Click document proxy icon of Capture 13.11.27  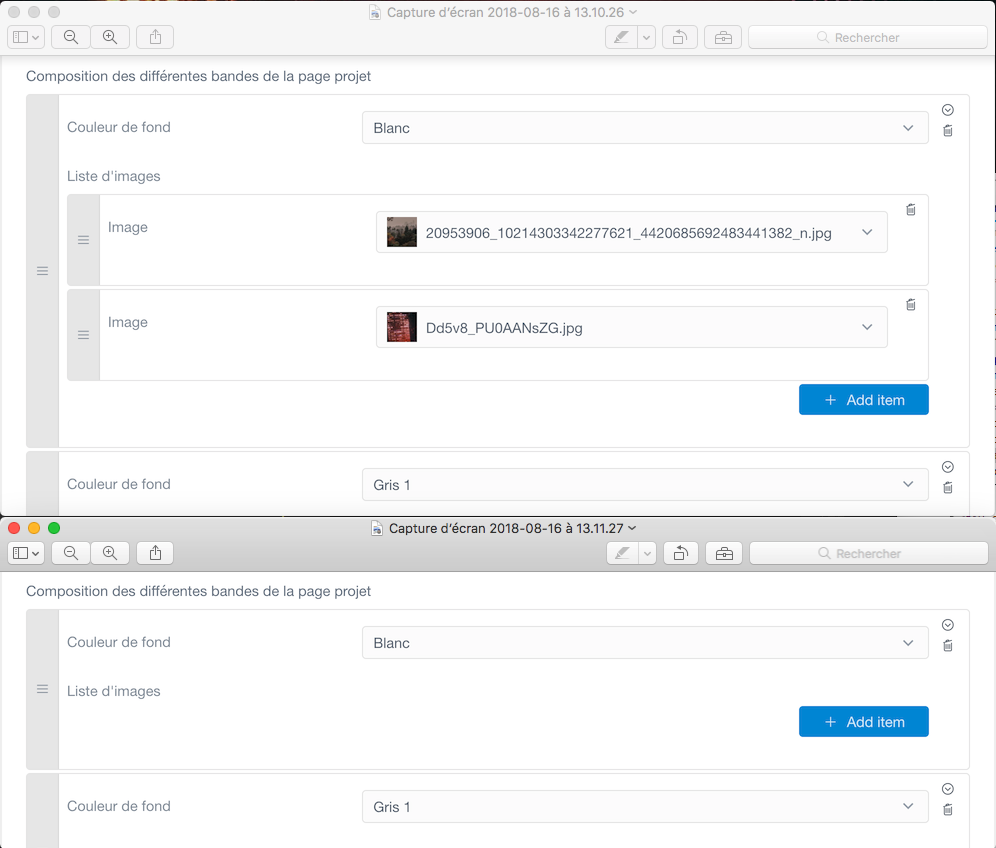377,528
